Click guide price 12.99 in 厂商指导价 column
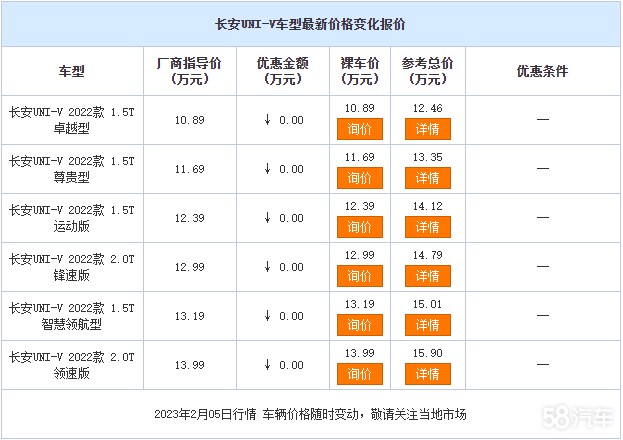The image size is (623, 440). (190, 267)
